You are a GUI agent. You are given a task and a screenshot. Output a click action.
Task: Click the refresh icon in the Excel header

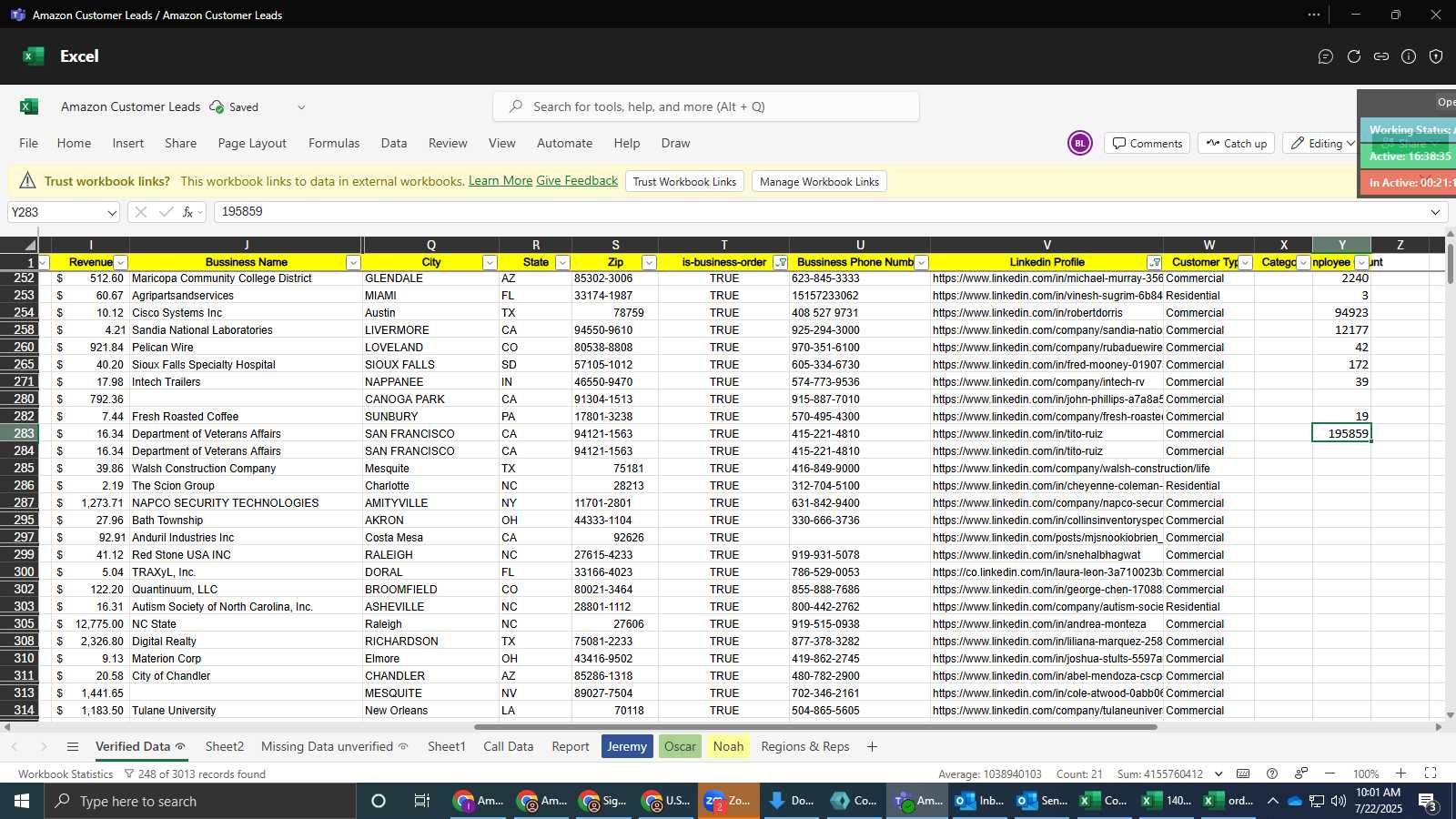click(x=1354, y=56)
